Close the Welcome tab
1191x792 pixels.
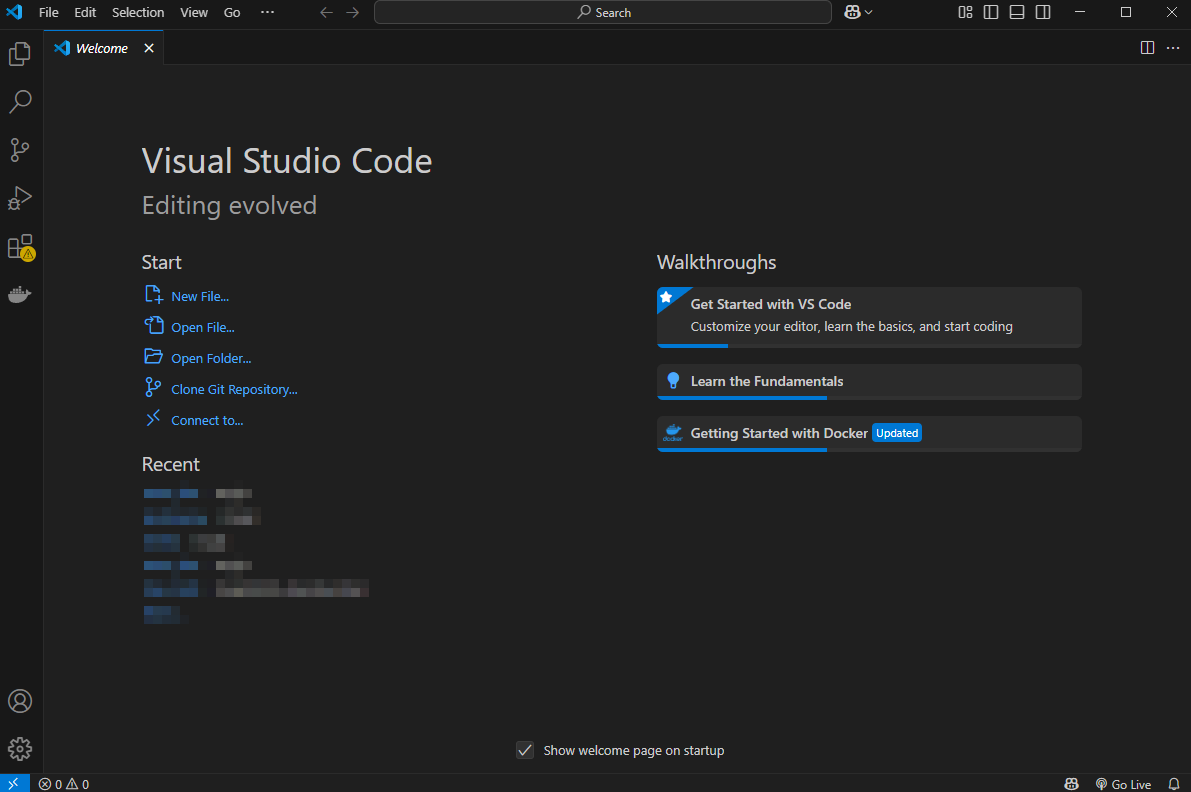click(x=149, y=48)
